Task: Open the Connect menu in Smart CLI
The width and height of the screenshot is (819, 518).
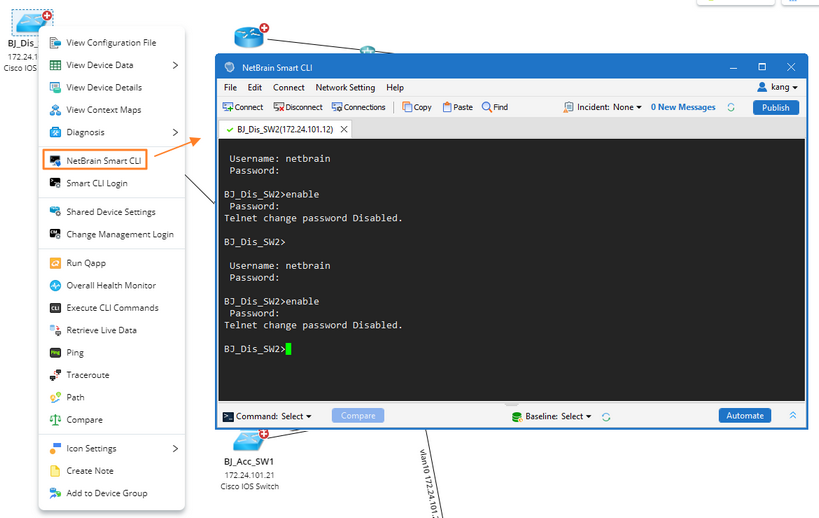Action: pos(288,88)
